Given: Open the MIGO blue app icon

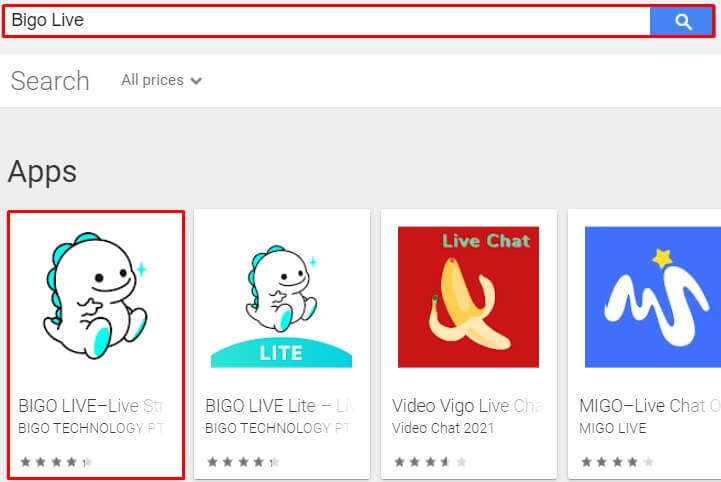Looking at the screenshot, I should click(652, 297).
